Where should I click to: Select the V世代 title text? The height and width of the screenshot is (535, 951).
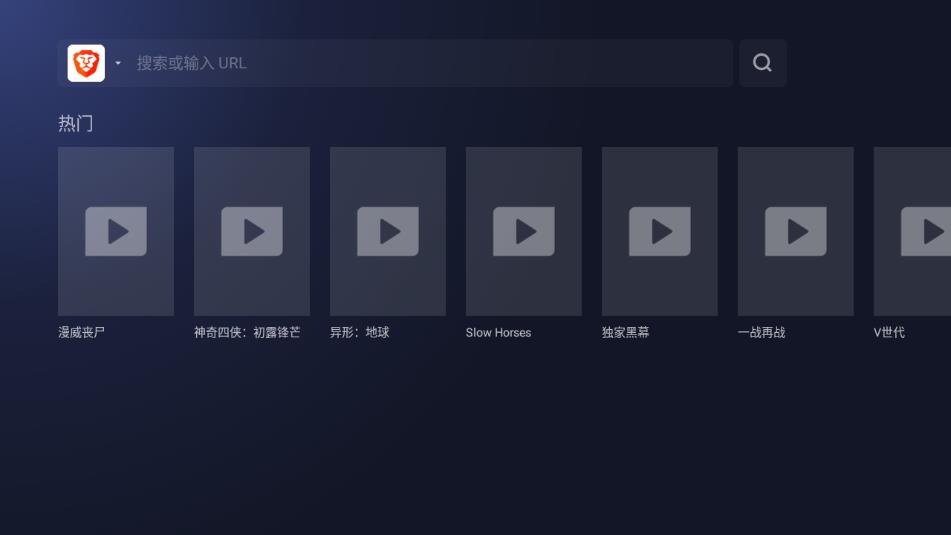tap(889, 332)
